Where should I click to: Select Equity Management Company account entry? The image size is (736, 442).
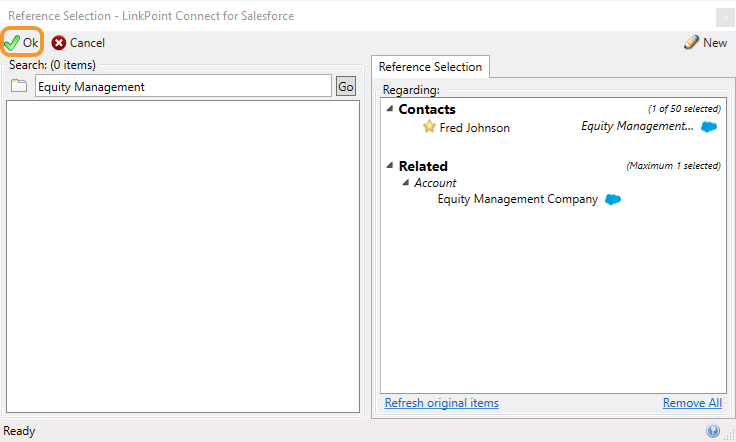click(x=518, y=199)
